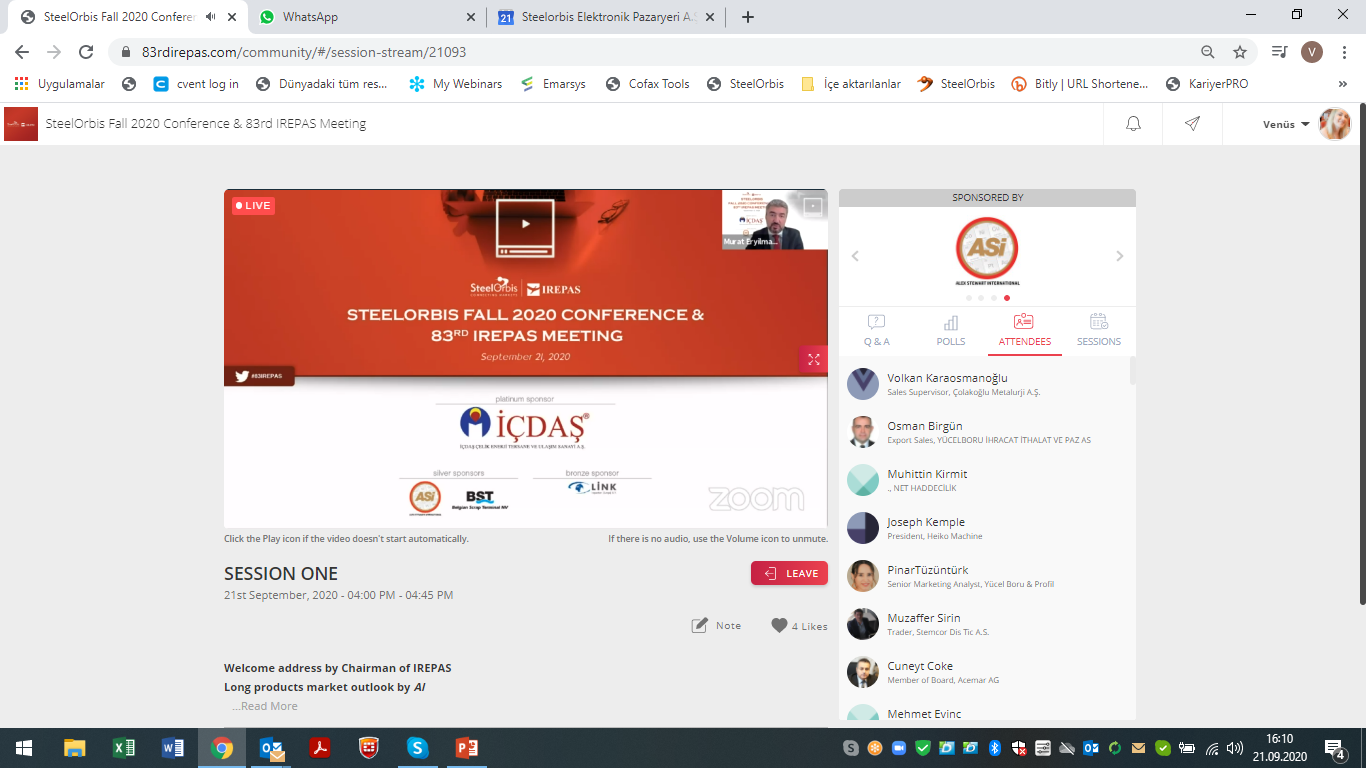Switch to the Polls tab
The height and width of the screenshot is (768, 1366).
pyautogui.click(x=950, y=330)
